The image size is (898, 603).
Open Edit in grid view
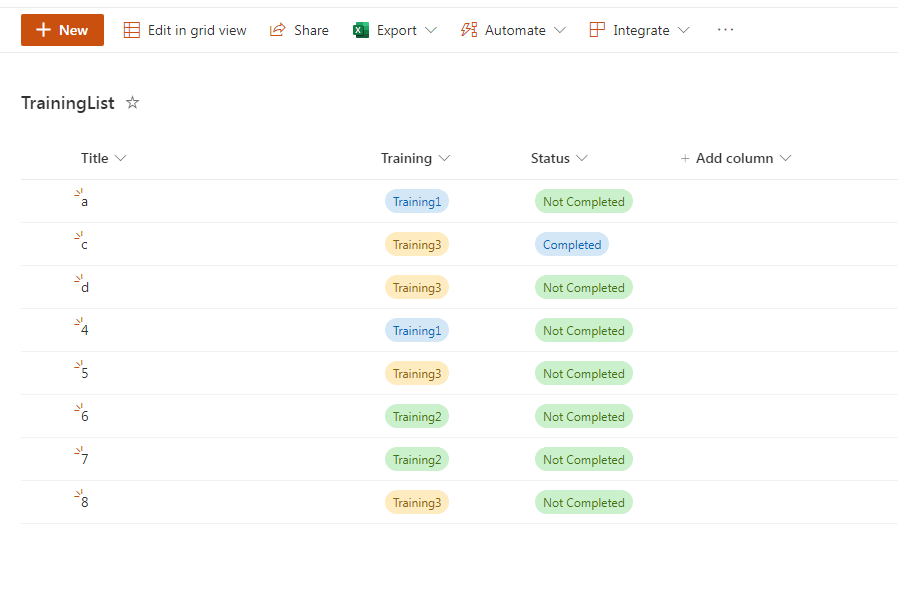point(185,30)
